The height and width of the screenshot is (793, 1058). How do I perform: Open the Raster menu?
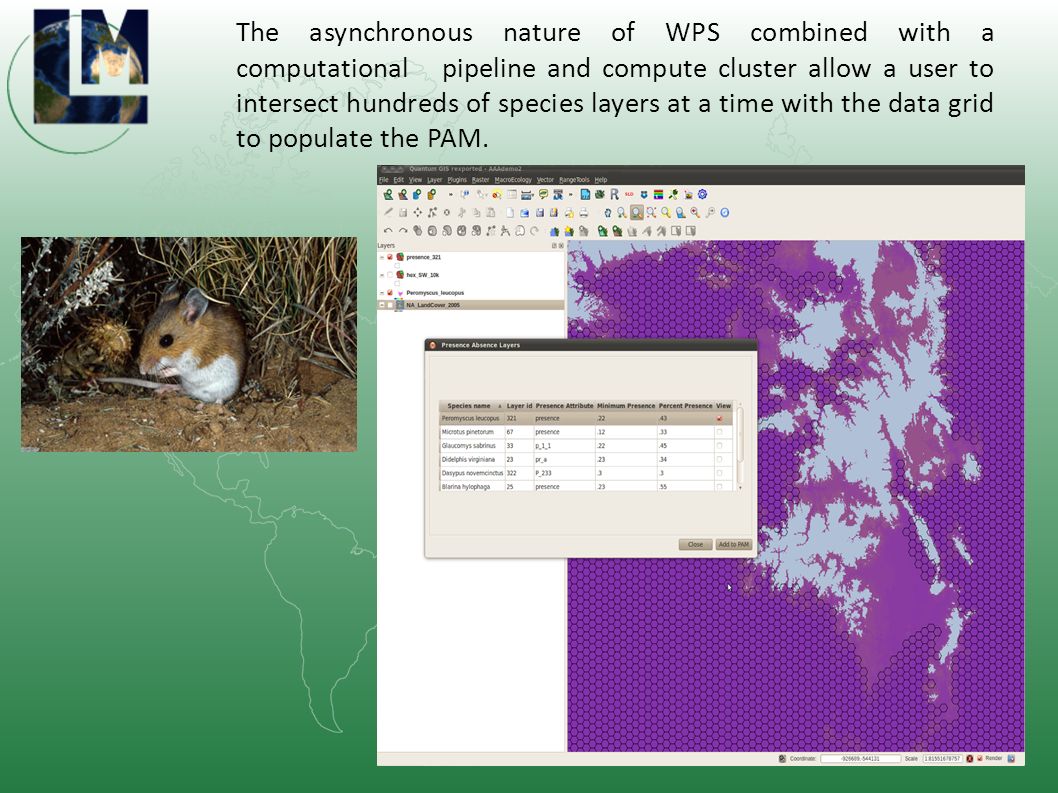coord(480,180)
